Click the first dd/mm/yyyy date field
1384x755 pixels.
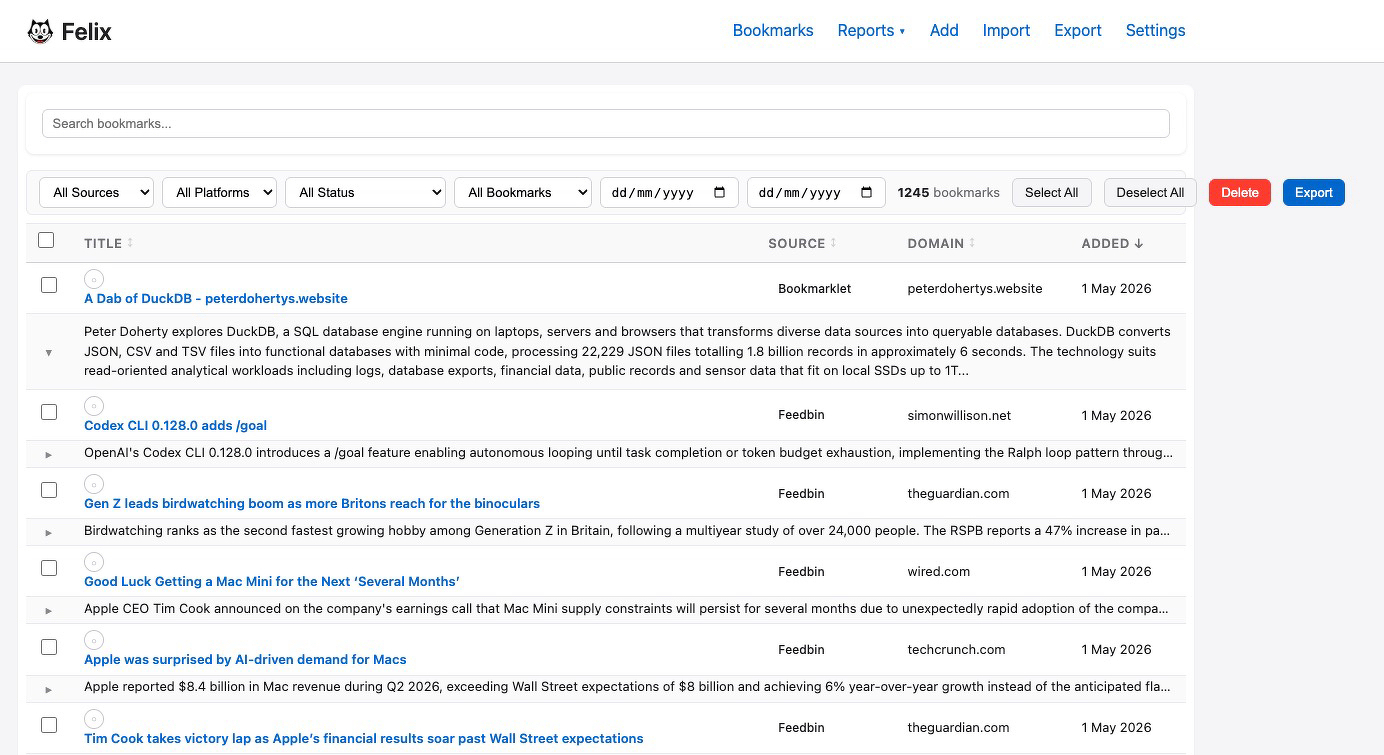pos(669,192)
